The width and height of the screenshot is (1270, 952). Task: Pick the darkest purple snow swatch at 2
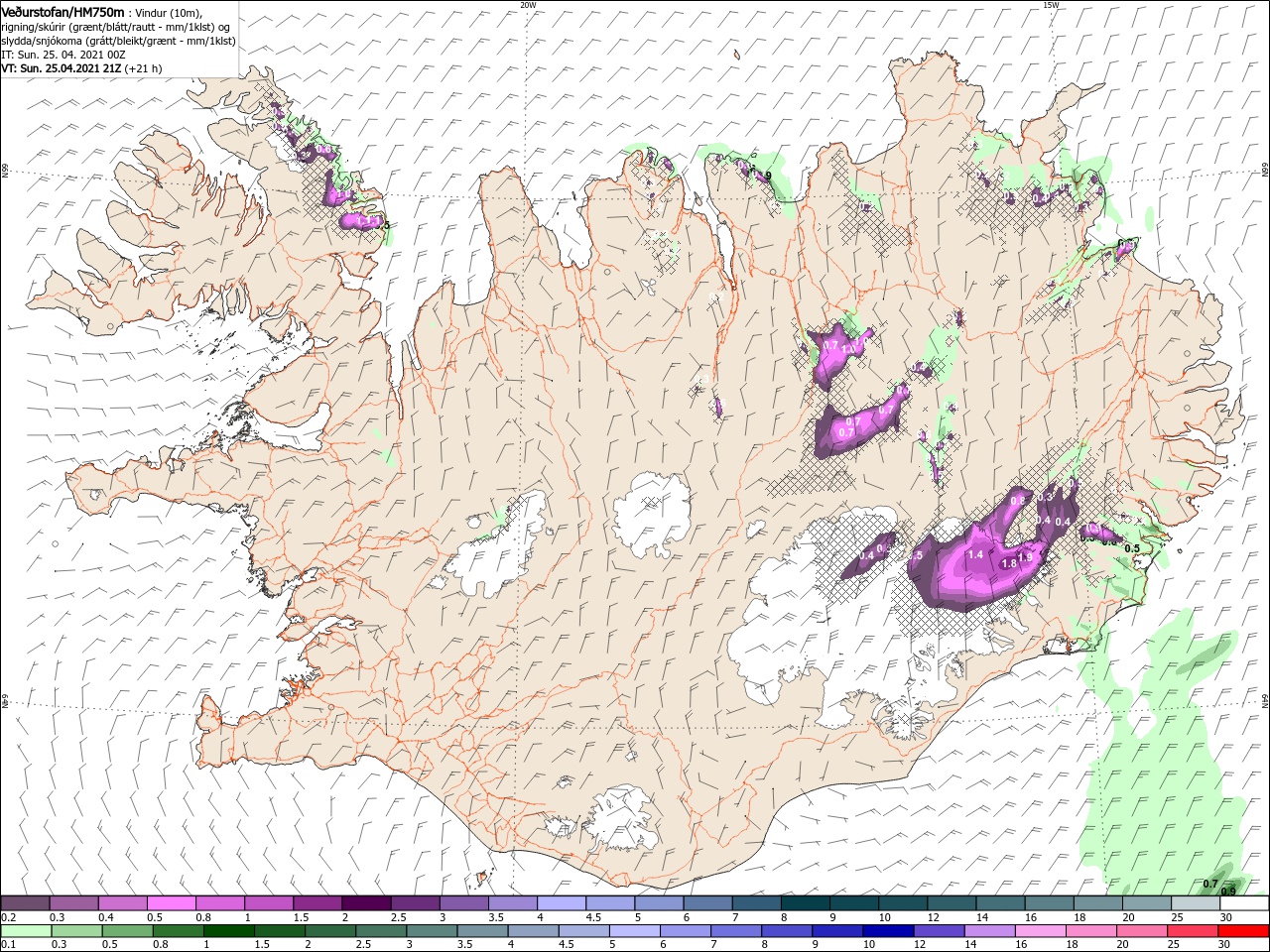point(365,903)
